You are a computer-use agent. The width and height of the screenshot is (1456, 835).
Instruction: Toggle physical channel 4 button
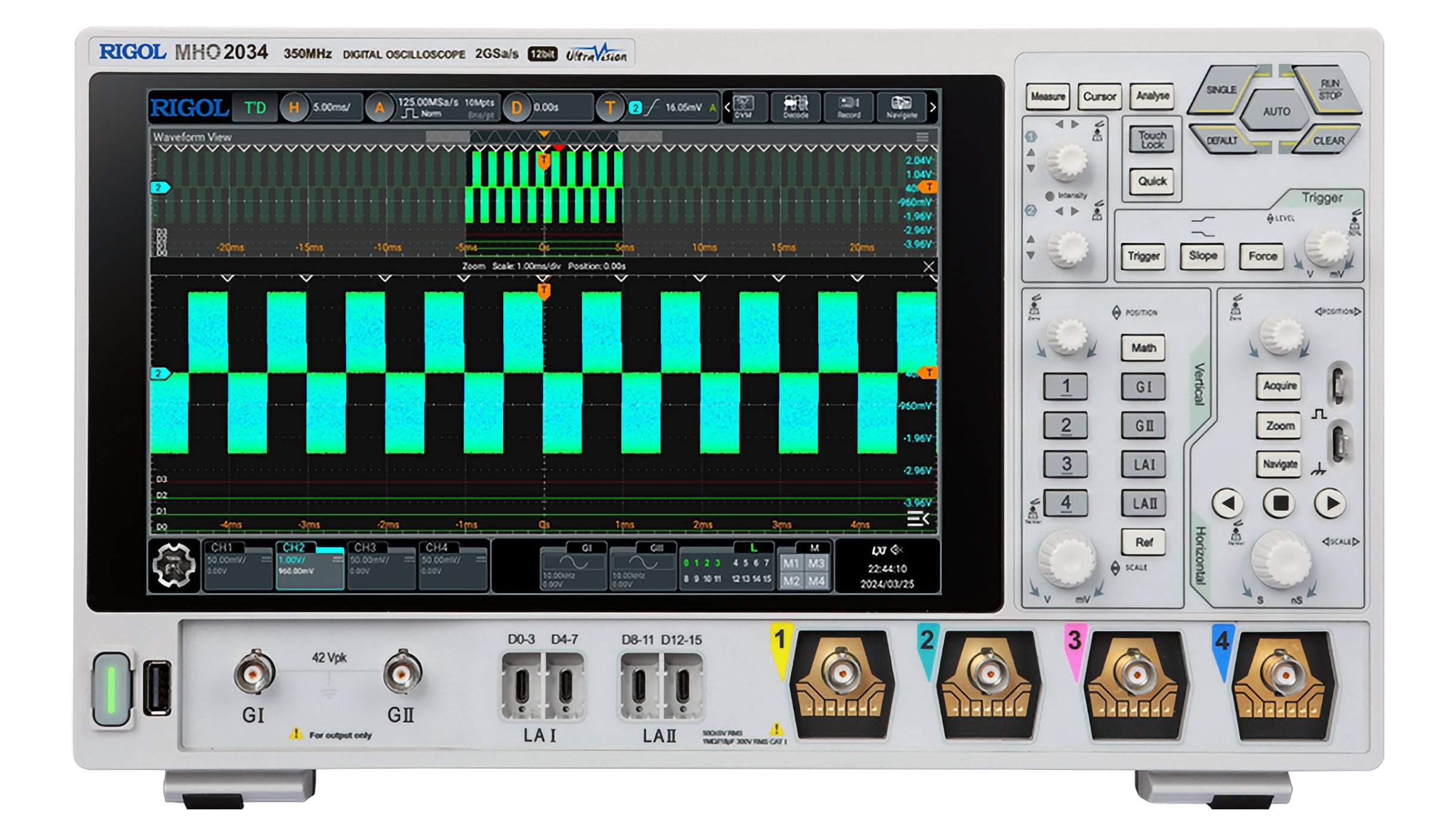tap(1066, 503)
